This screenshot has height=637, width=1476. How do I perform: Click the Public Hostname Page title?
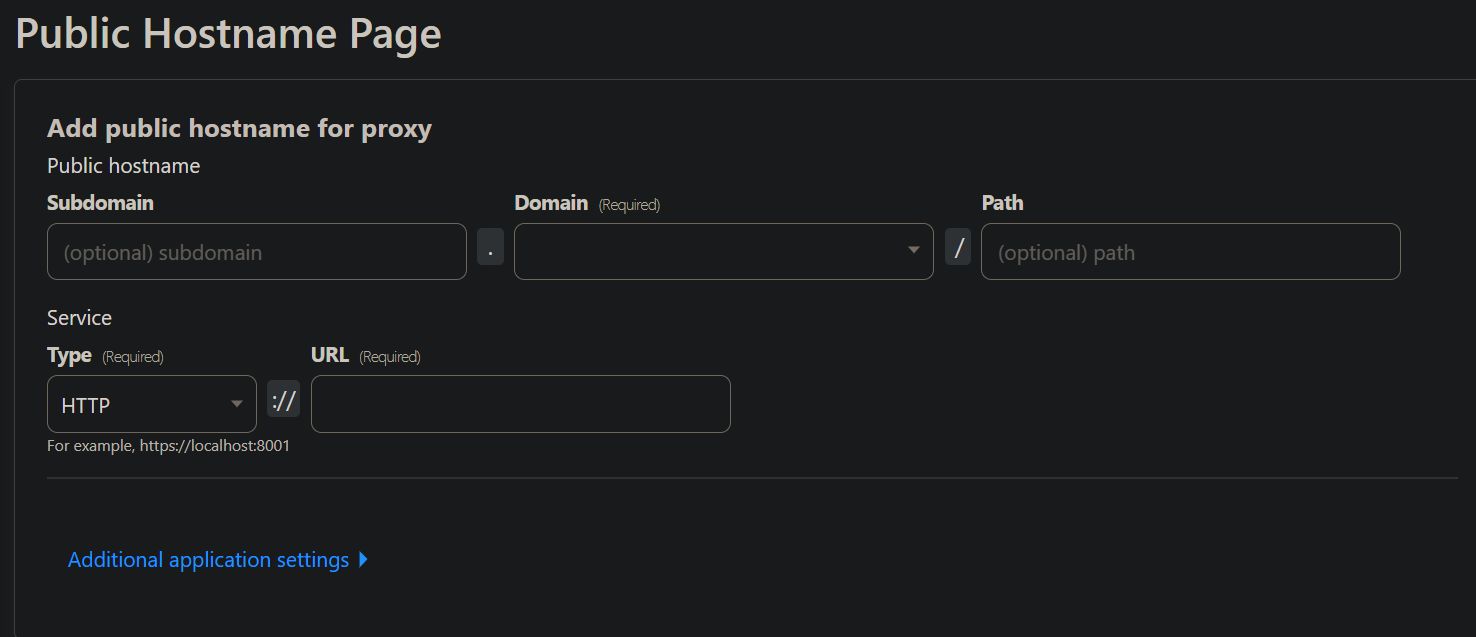pyautogui.click(x=228, y=33)
